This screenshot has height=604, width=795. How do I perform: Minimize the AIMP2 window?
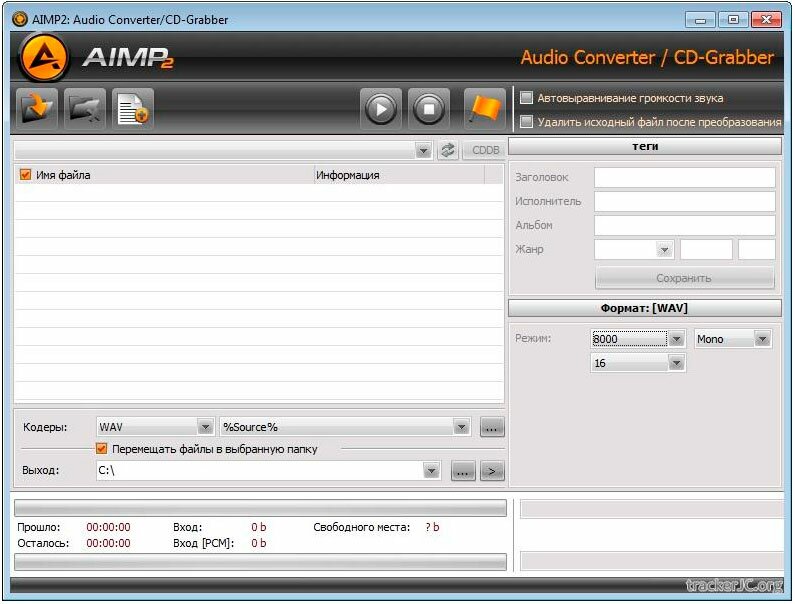pyautogui.click(x=700, y=20)
